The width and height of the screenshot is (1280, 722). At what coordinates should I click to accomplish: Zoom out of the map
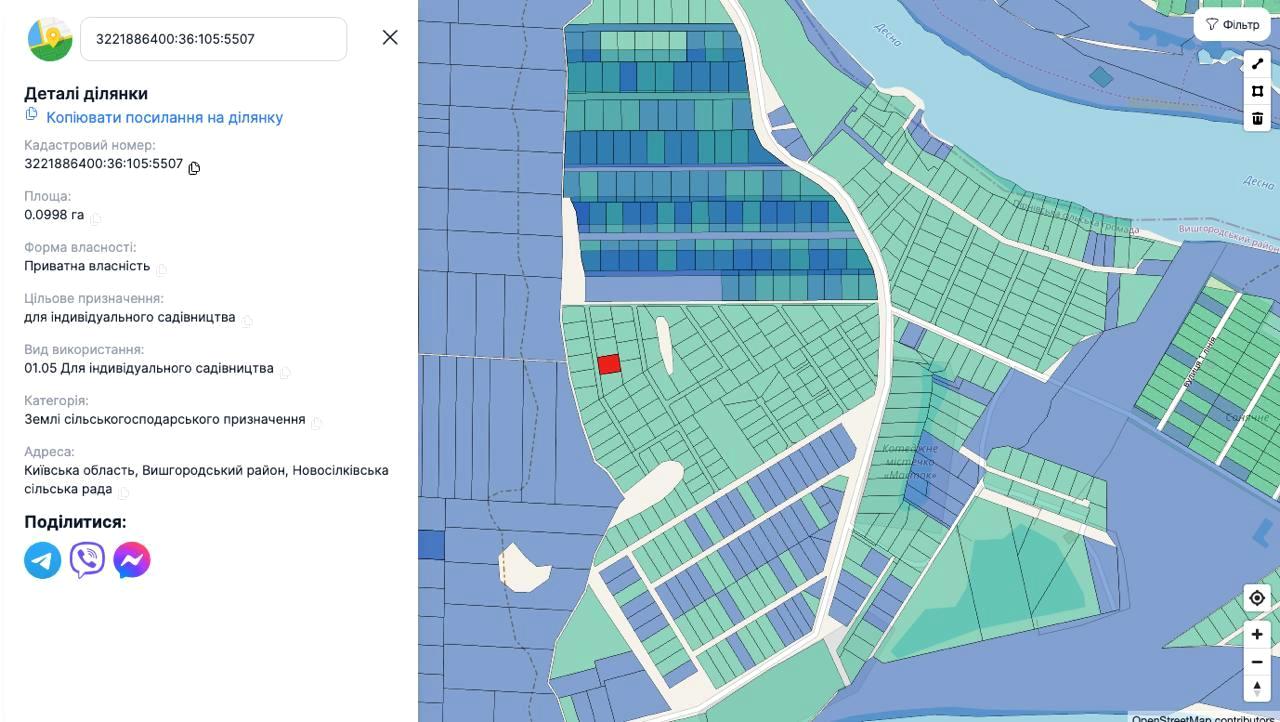1257,661
